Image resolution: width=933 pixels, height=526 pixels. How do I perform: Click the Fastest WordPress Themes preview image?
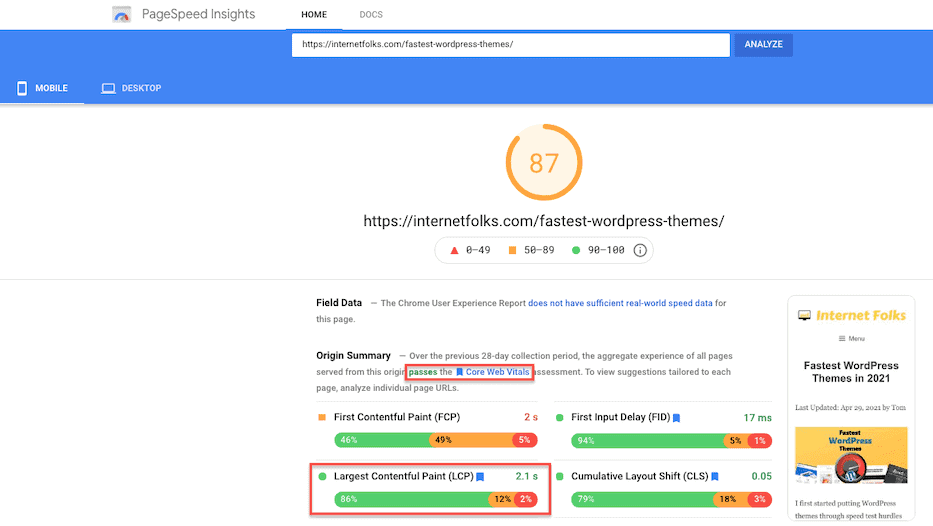pyautogui.click(x=851, y=455)
